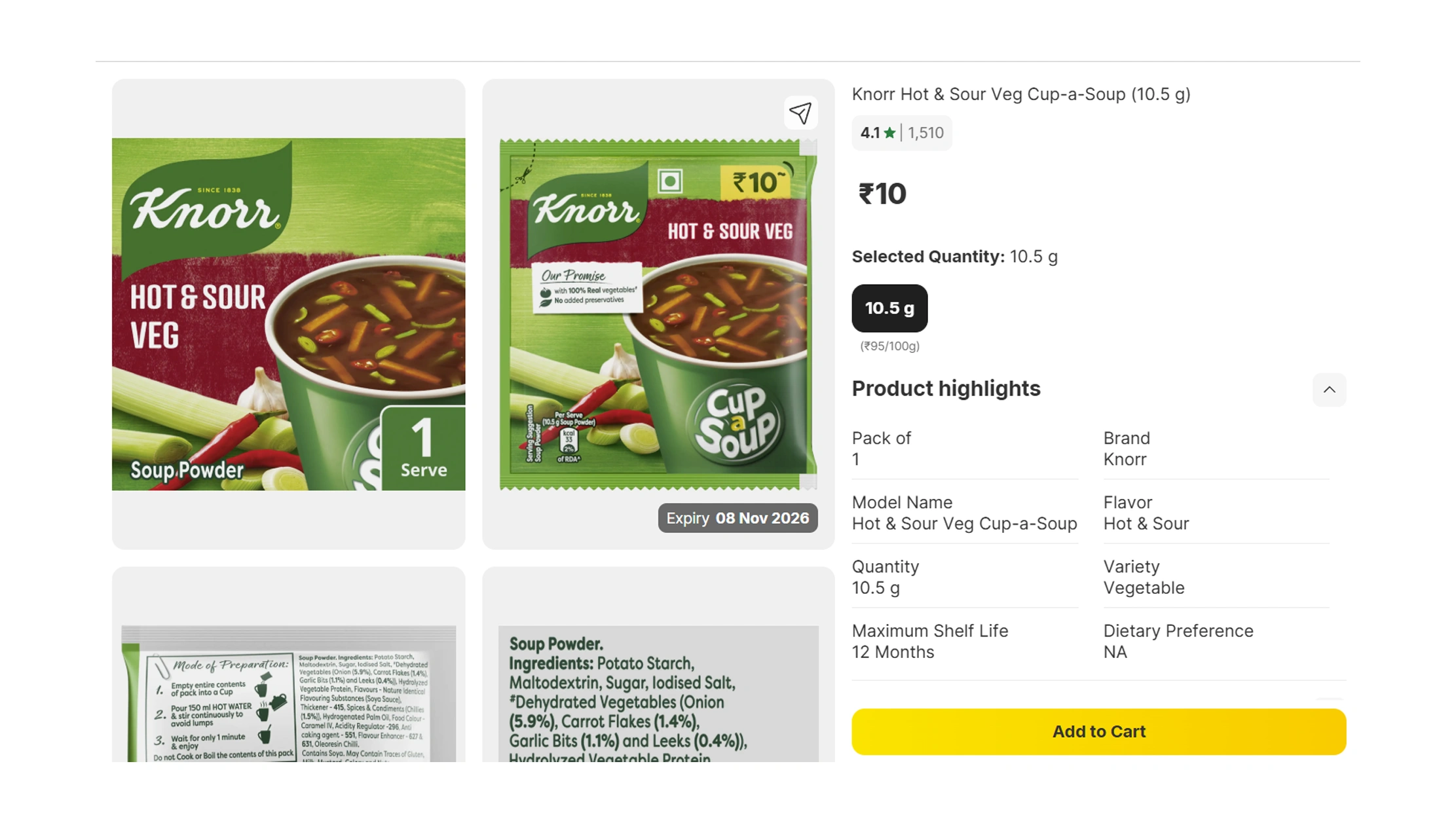Collapse the Product highlights section
Image resolution: width=1456 pixels, height=823 pixels.
(1329, 390)
